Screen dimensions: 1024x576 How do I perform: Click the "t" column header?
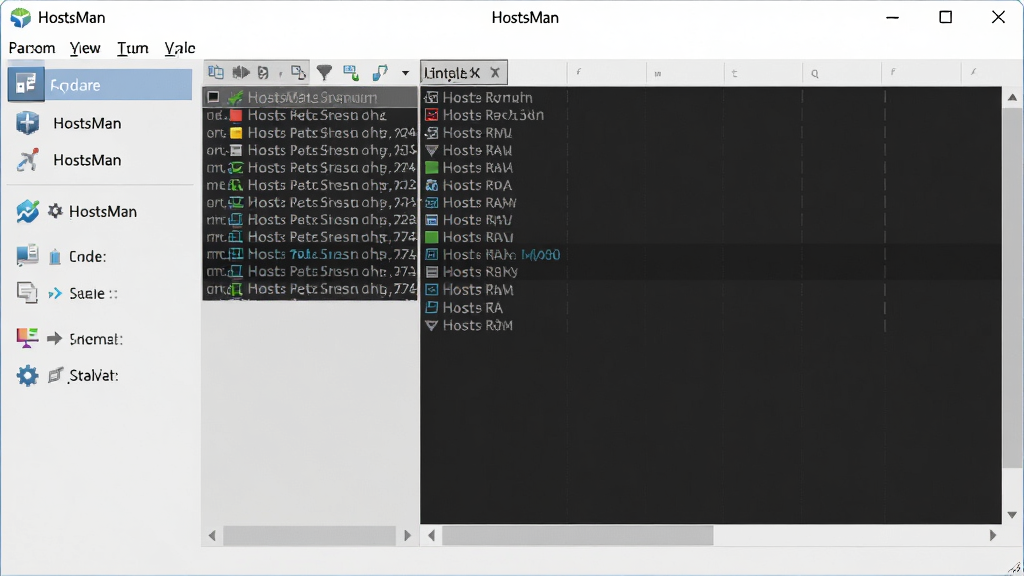tap(735, 74)
